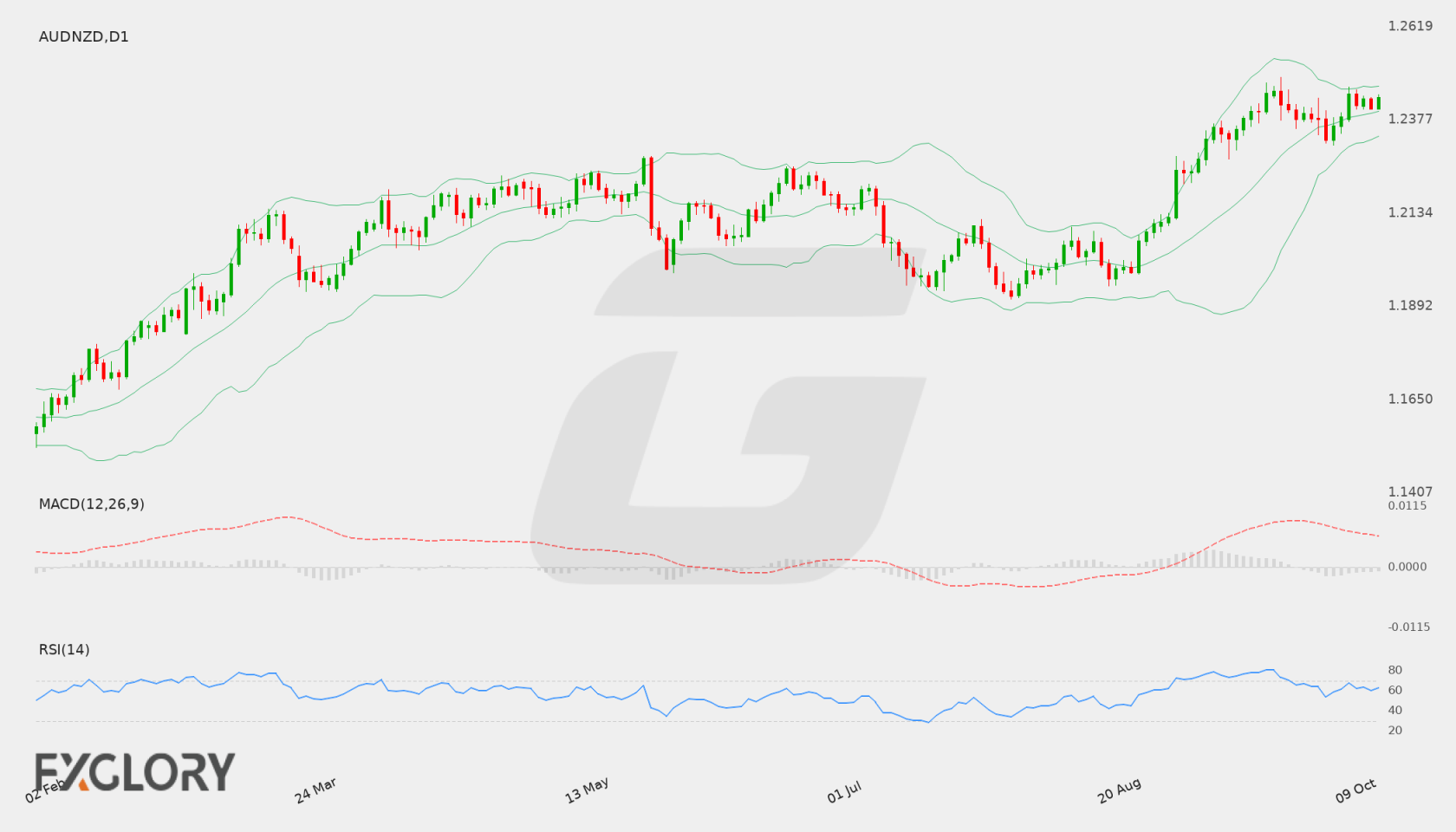The image size is (1456, 832).
Task: Click the -0.0115 MACD scale value
Action: point(1408,627)
